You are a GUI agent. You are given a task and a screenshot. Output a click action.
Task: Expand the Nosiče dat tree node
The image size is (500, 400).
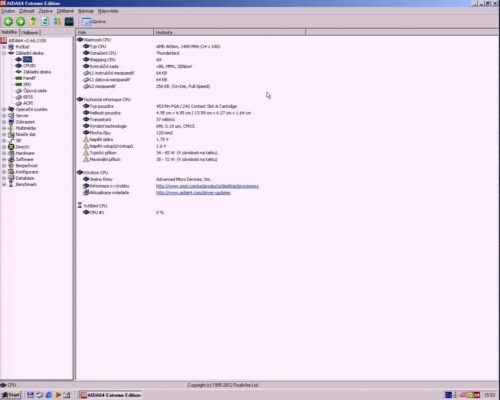click(x=4, y=134)
